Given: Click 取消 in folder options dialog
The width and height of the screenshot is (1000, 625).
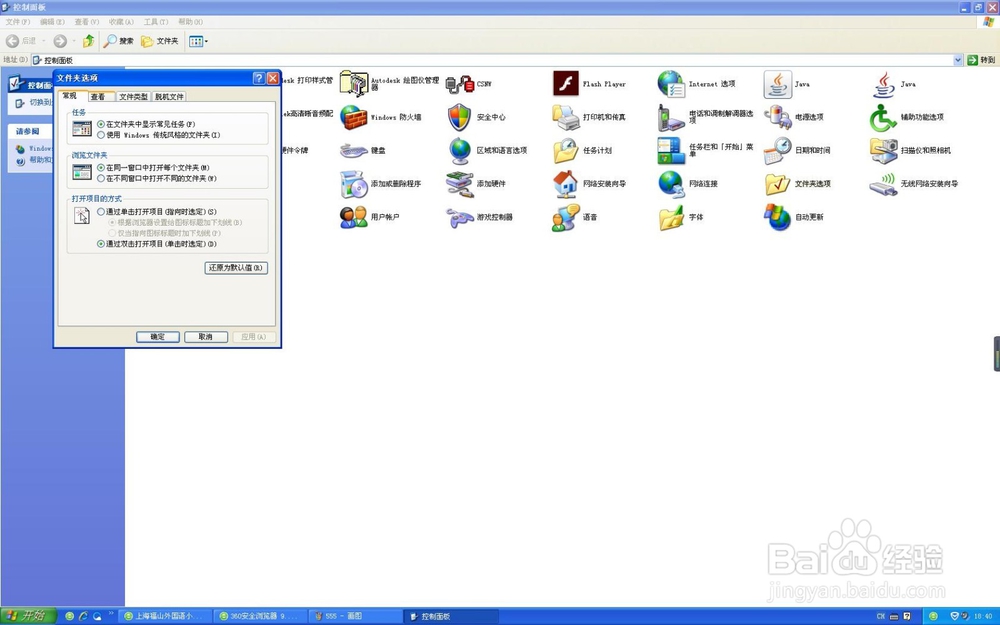Looking at the screenshot, I should 205,337.
